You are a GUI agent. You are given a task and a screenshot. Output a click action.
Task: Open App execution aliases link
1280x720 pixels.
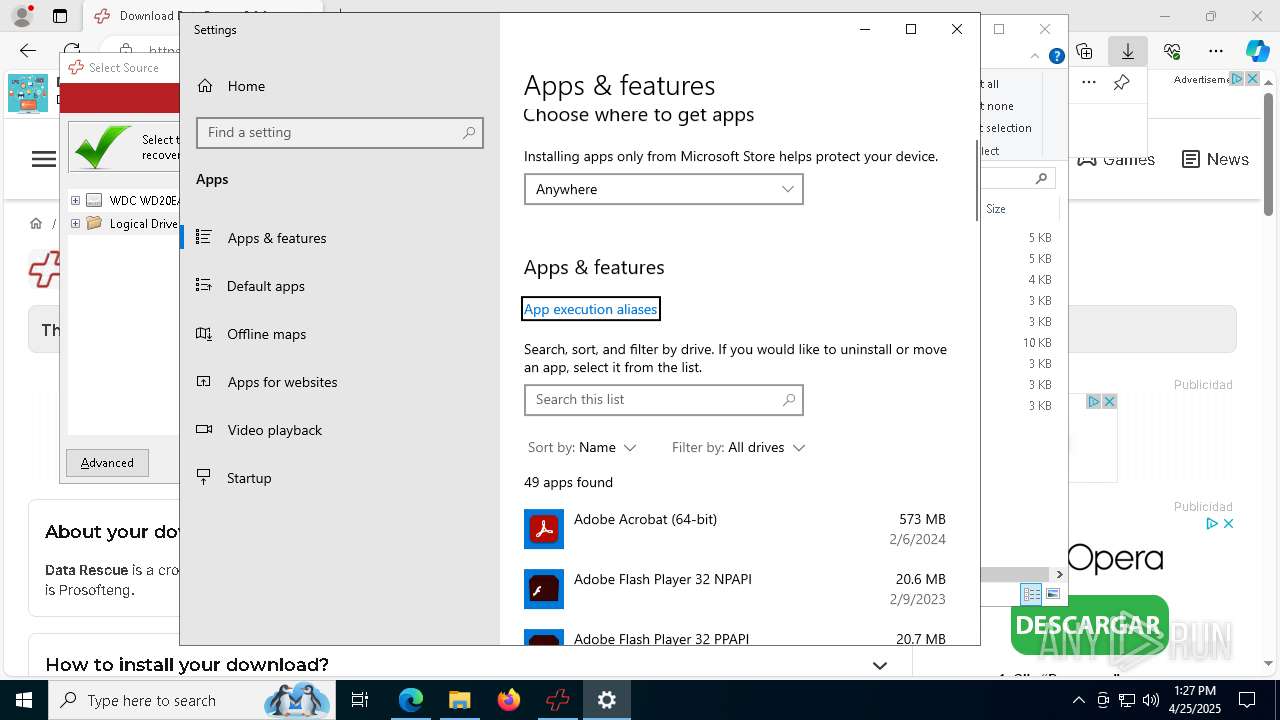coord(591,309)
